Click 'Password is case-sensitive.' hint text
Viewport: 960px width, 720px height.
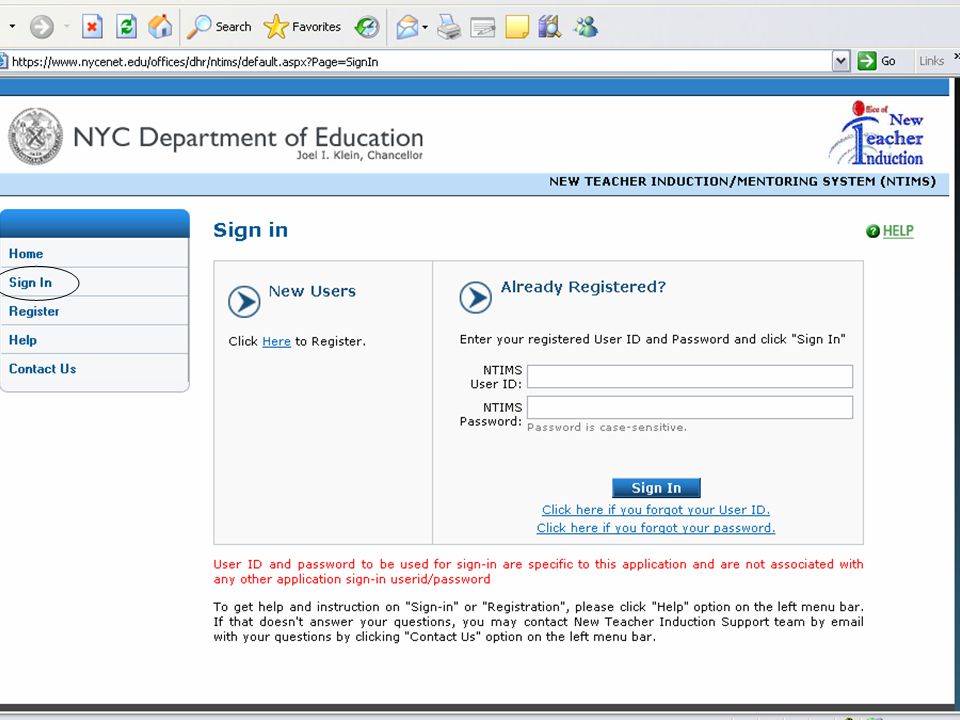point(607,427)
